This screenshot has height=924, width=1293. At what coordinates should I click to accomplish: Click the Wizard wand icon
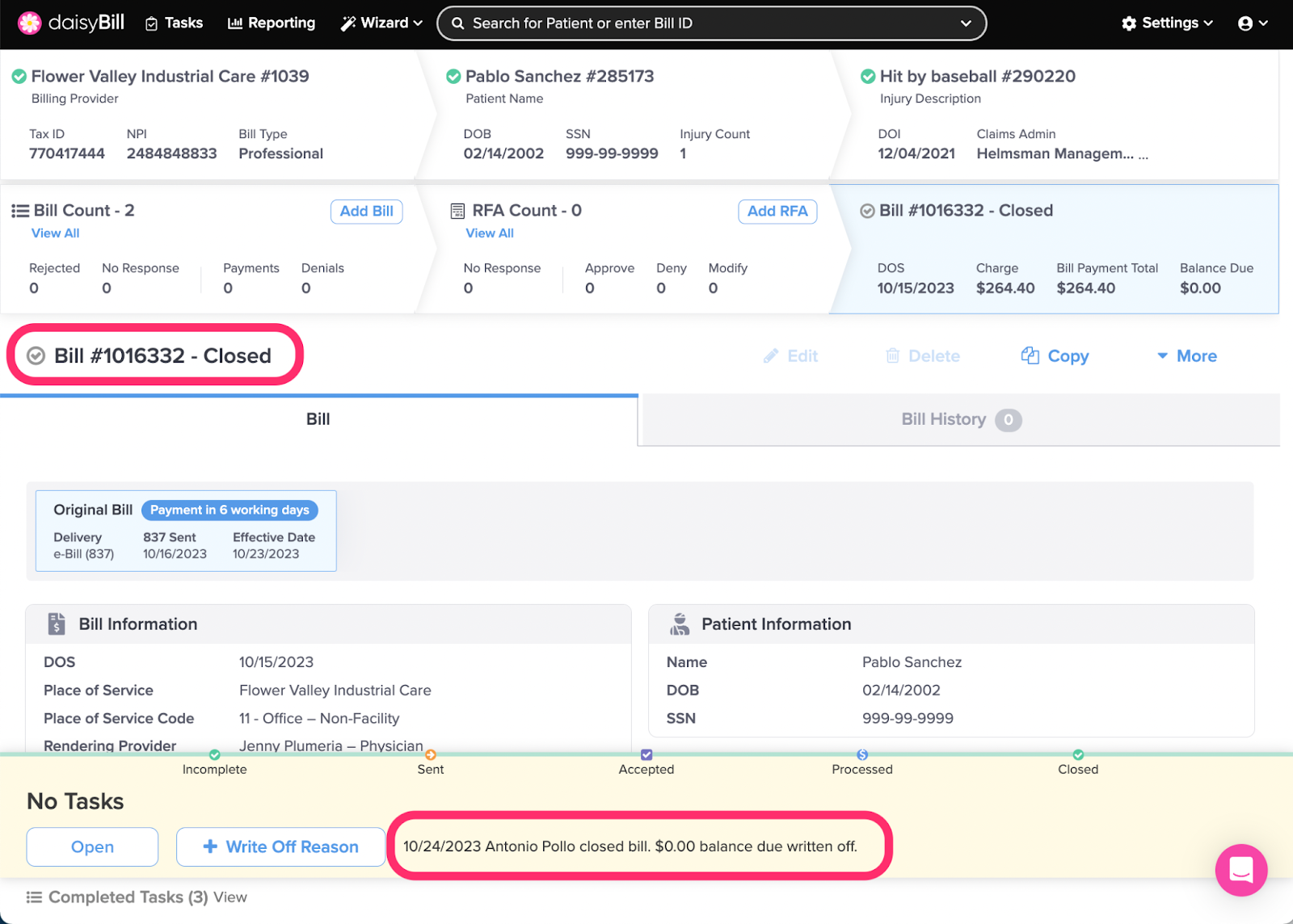click(348, 23)
